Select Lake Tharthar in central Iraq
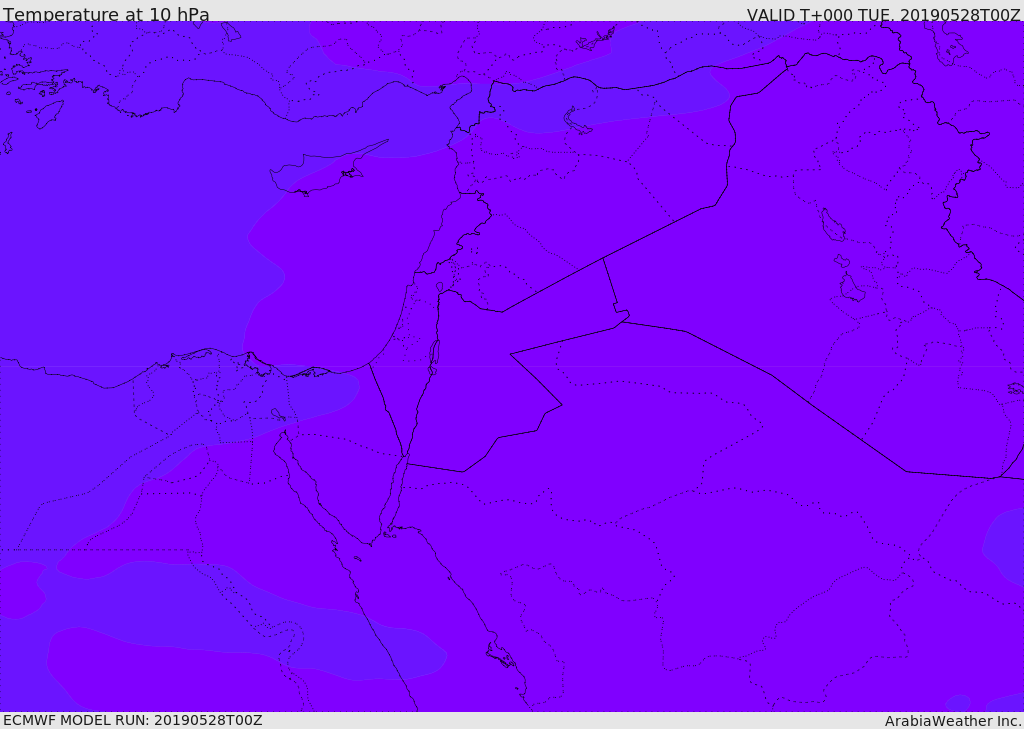 833,225
